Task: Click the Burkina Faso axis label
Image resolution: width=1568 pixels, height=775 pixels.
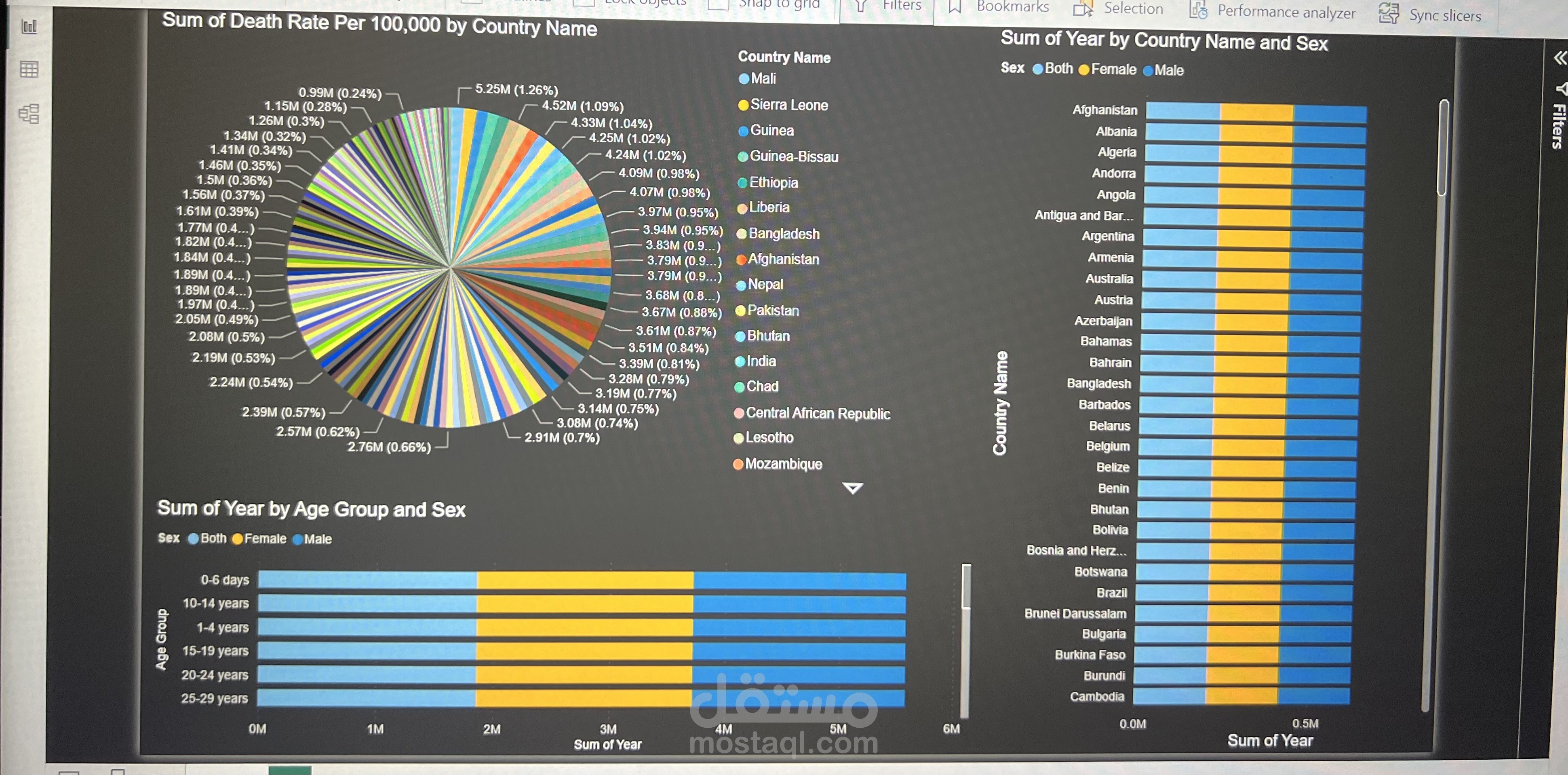Action: (1090, 655)
